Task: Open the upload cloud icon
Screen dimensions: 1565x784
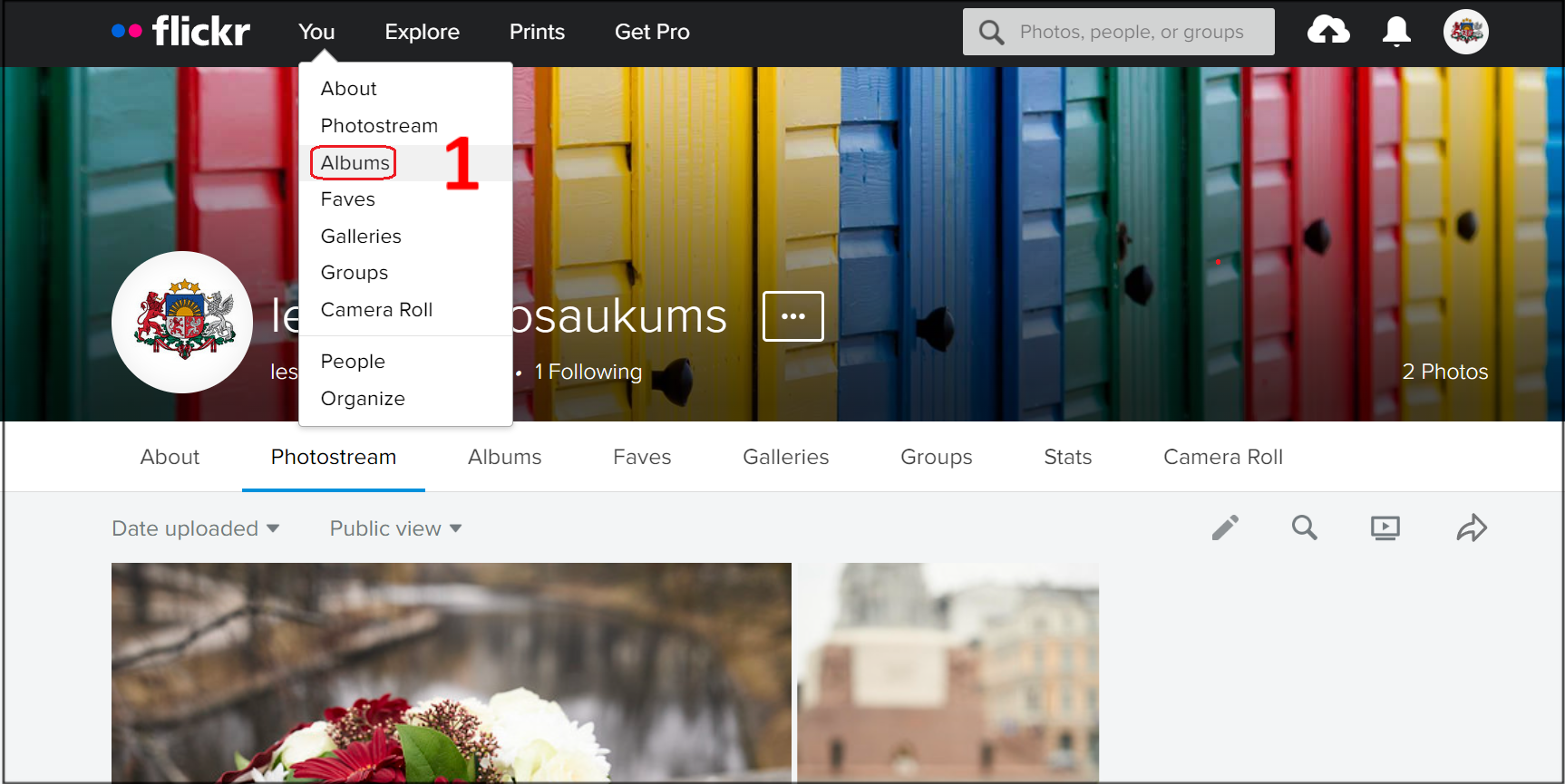Action: (x=1328, y=32)
